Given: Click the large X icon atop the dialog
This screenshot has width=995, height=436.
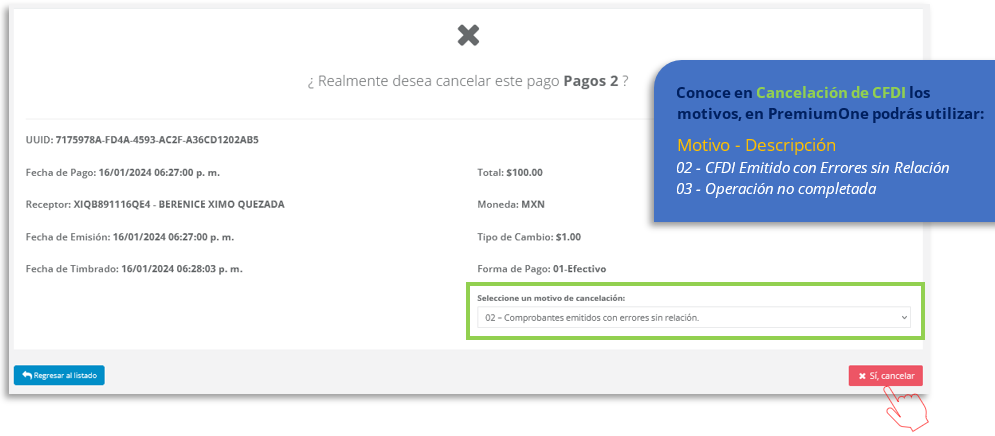Looking at the screenshot, I should 468,36.
